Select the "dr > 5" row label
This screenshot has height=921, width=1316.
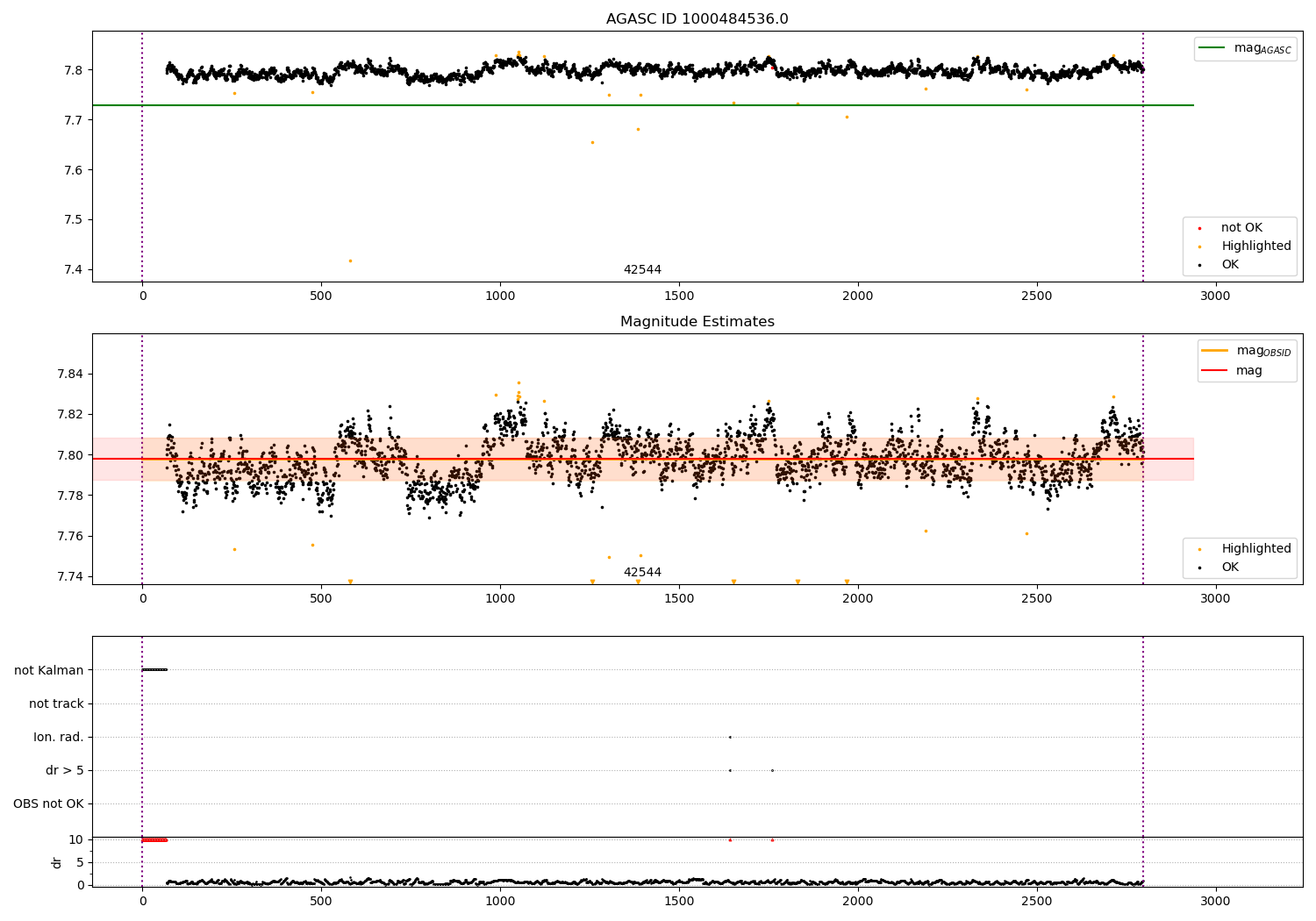pyautogui.click(x=65, y=771)
